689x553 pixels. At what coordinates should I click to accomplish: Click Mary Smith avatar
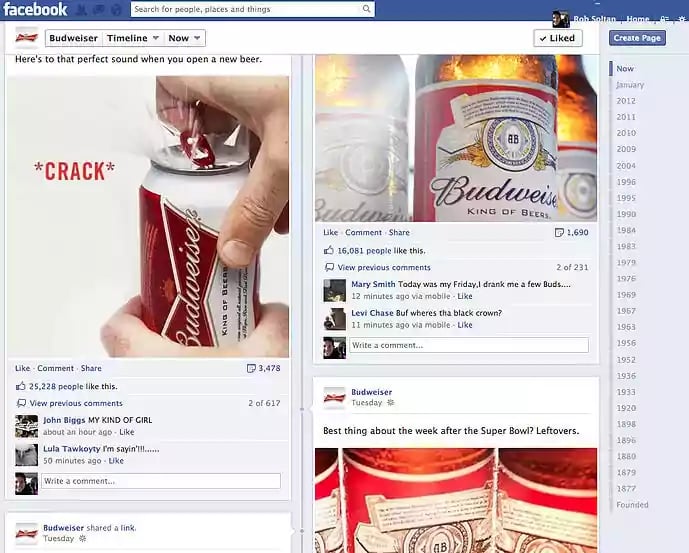tap(334, 290)
